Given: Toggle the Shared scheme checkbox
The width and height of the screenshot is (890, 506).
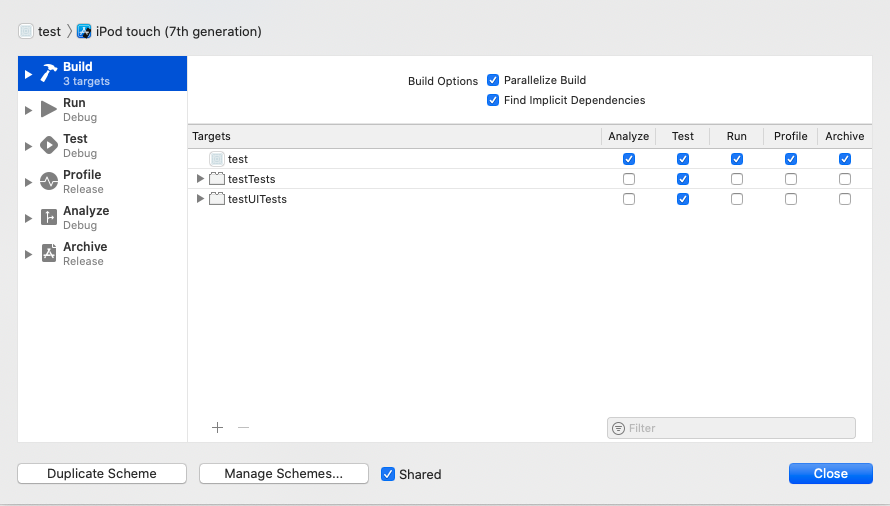Looking at the screenshot, I should (x=388, y=474).
